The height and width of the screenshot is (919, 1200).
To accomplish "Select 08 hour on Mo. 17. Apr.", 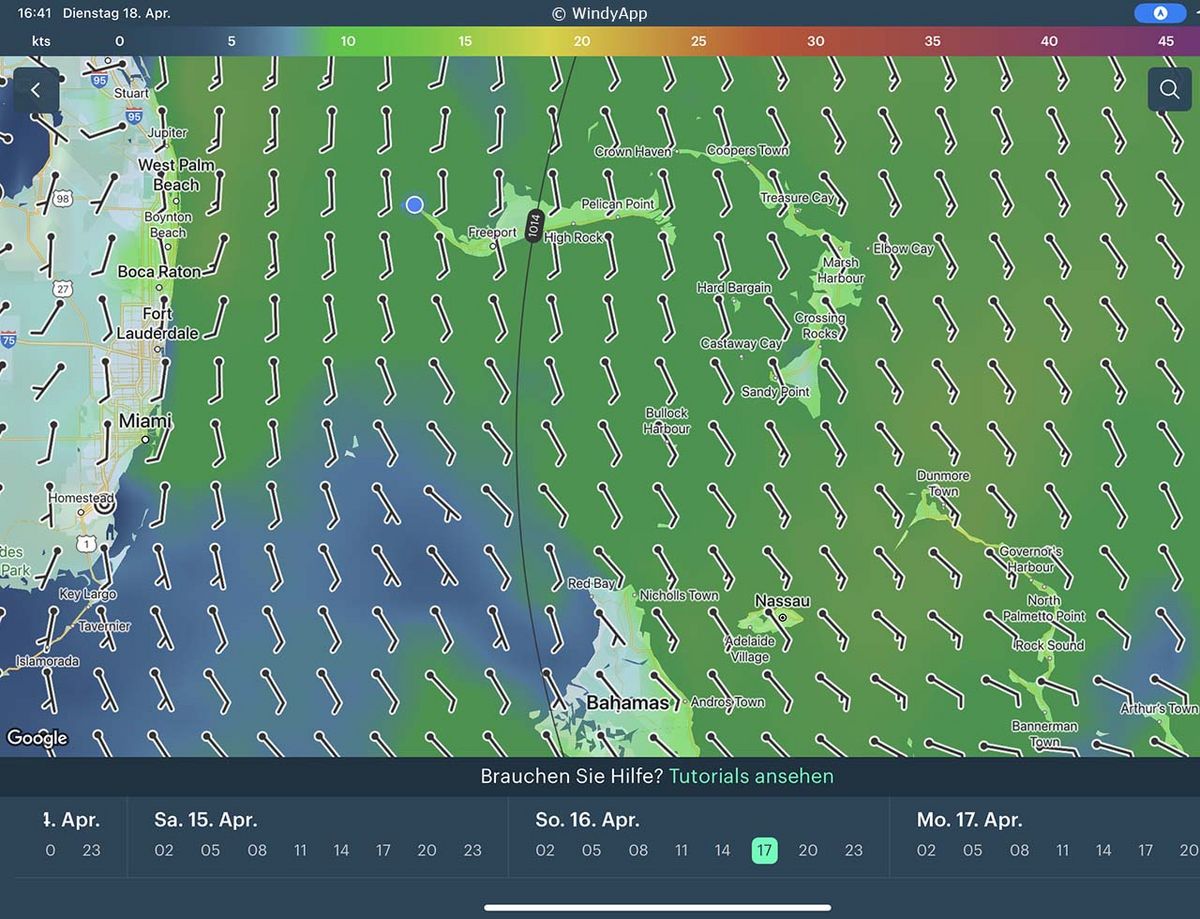I will [x=1019, y=850].
